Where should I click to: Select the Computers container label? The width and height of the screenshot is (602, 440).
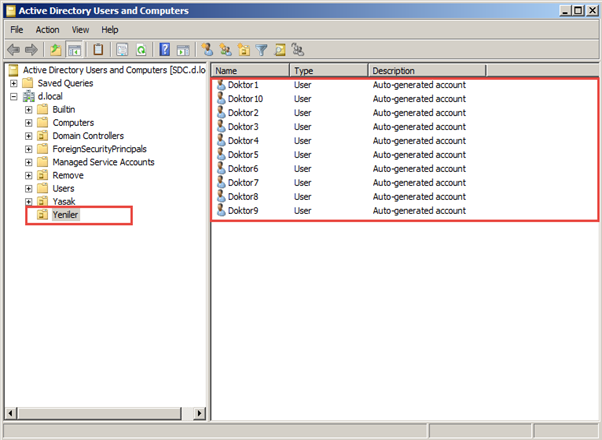pos(73,122)
